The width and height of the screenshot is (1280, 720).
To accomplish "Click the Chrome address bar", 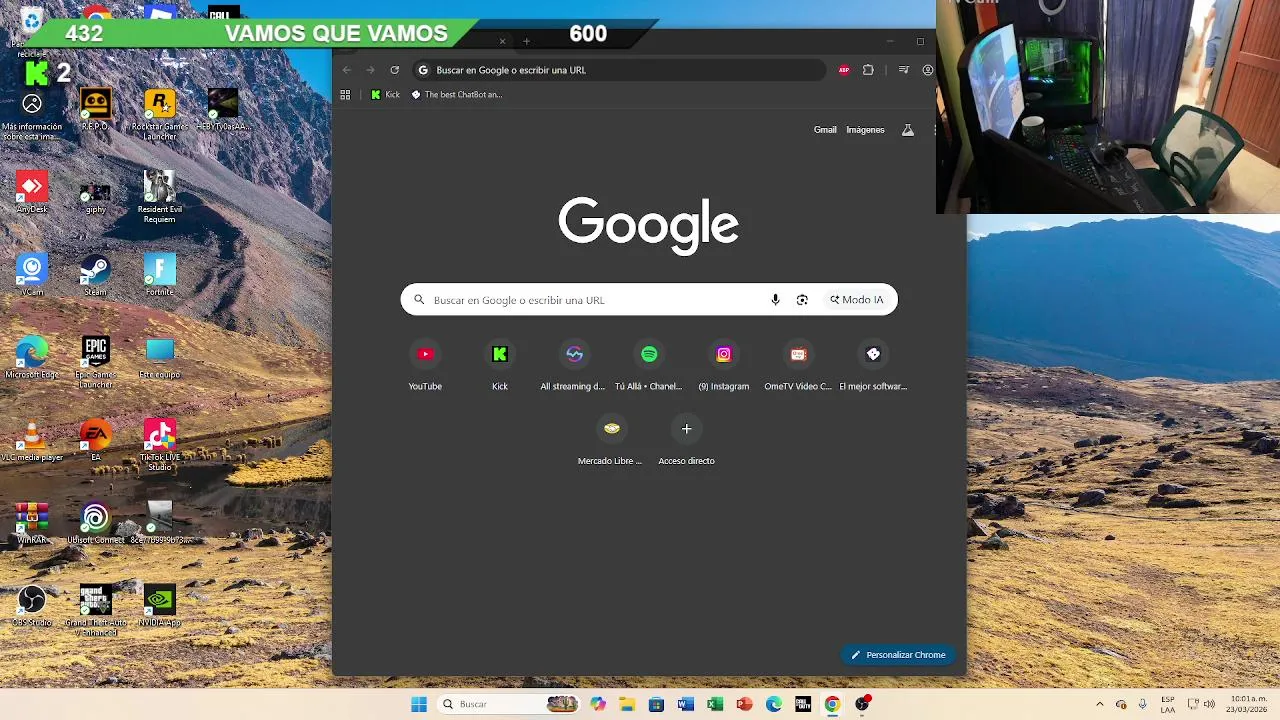I will (x=620, y=70).
